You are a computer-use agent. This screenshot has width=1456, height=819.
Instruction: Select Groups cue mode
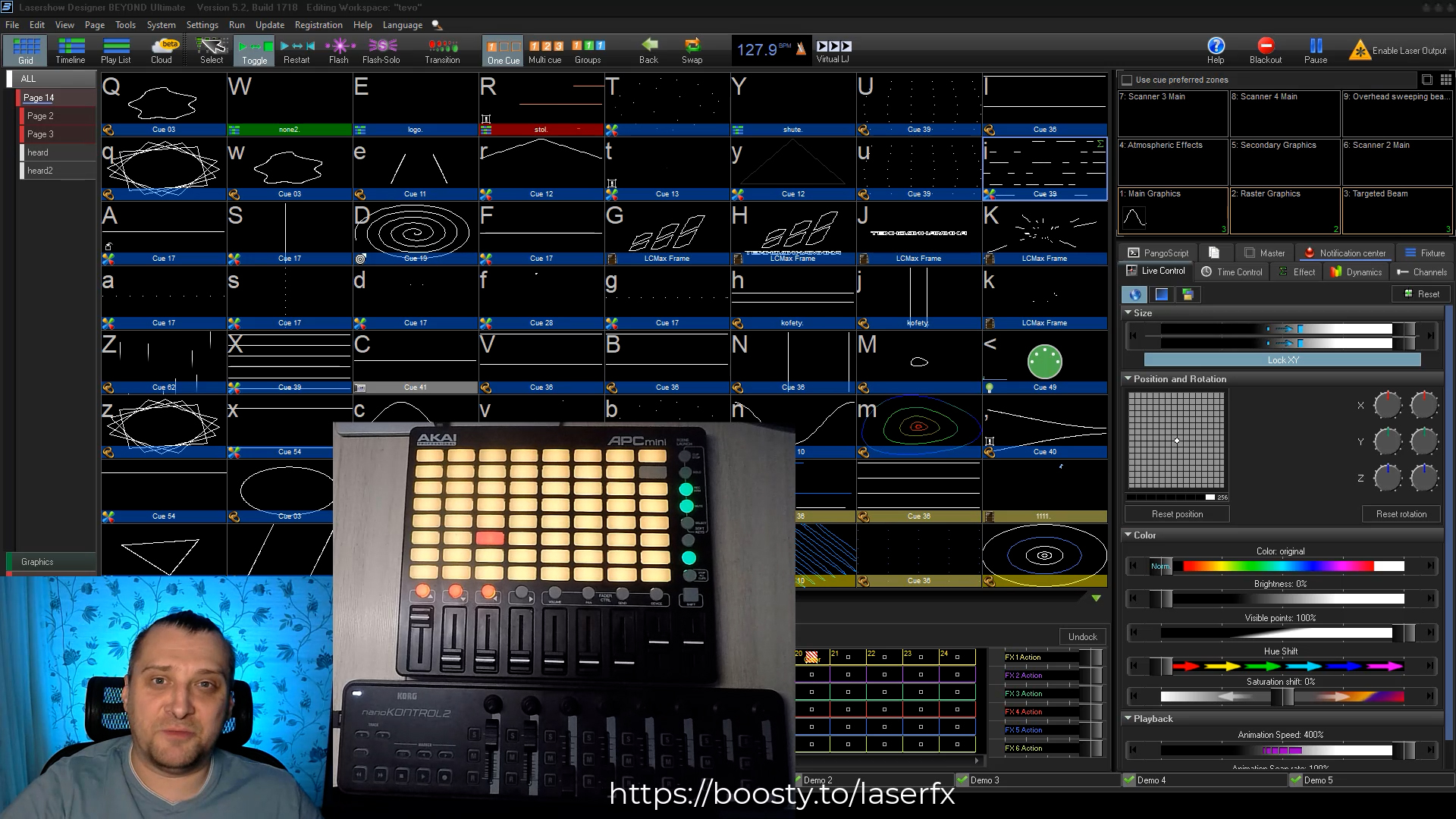tap(588, 51)
